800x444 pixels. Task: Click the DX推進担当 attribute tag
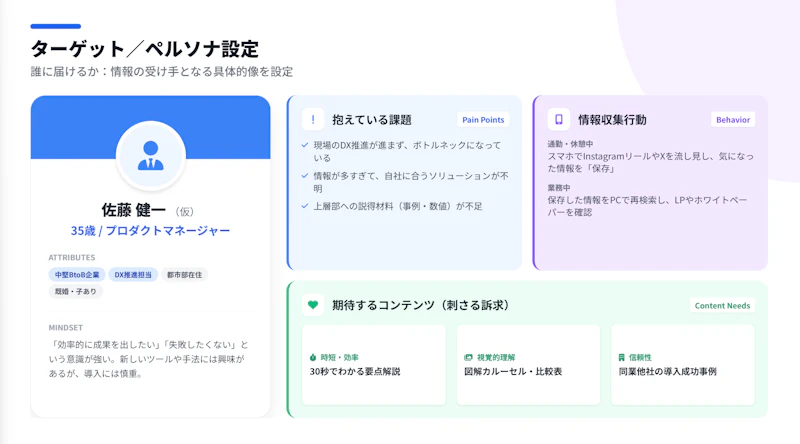click(133, 274)
